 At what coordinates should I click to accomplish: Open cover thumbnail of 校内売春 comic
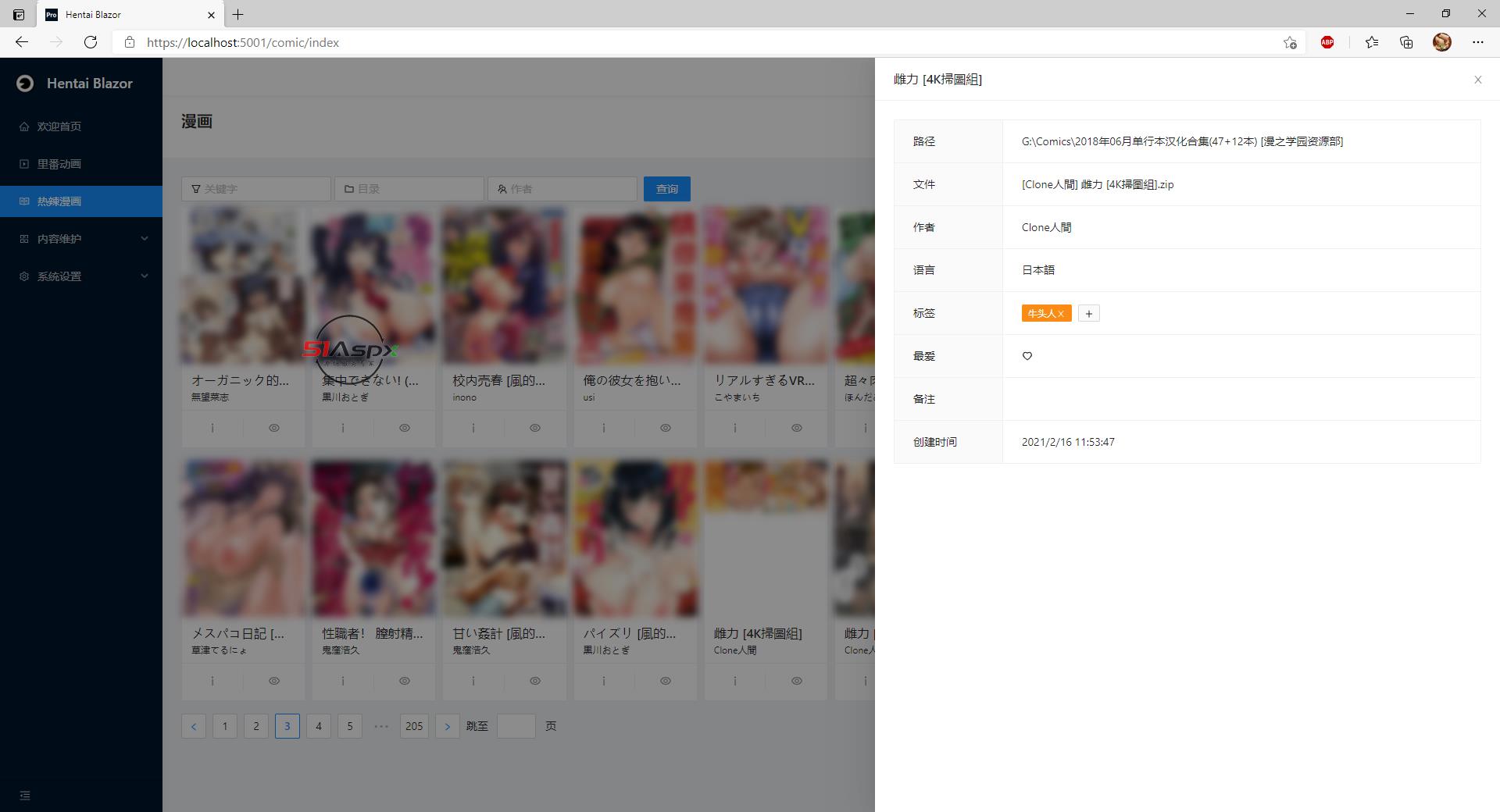[x=505, y=286]
